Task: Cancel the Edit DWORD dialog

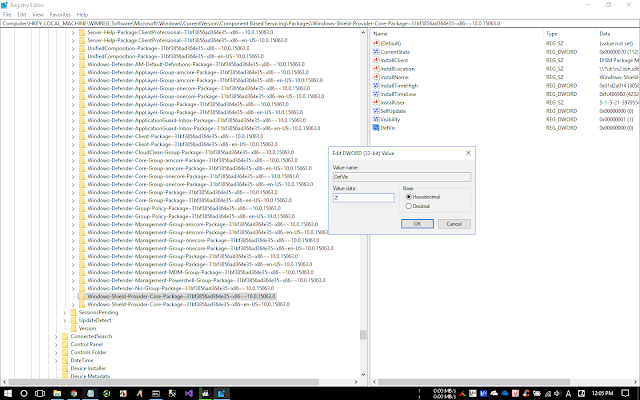Action: [454, 224]
